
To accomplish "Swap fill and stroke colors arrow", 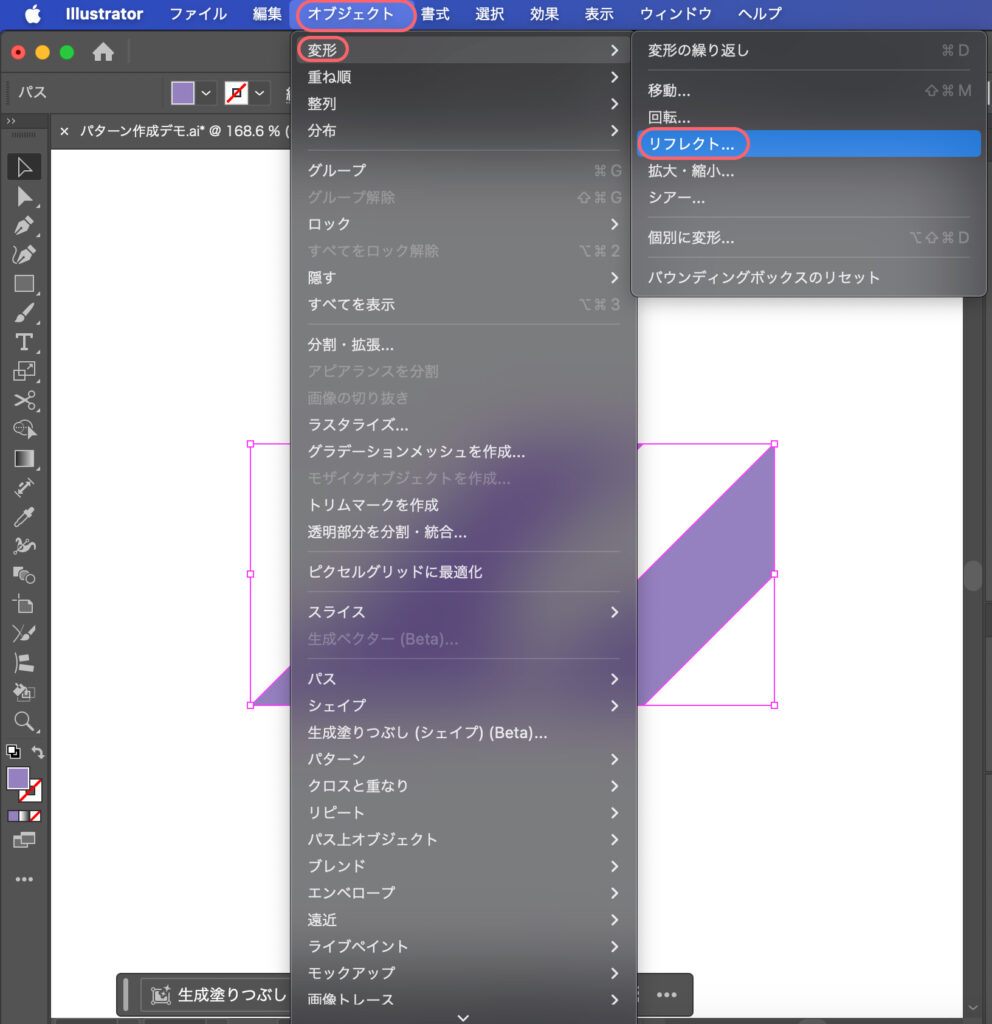I will (39, 752).
